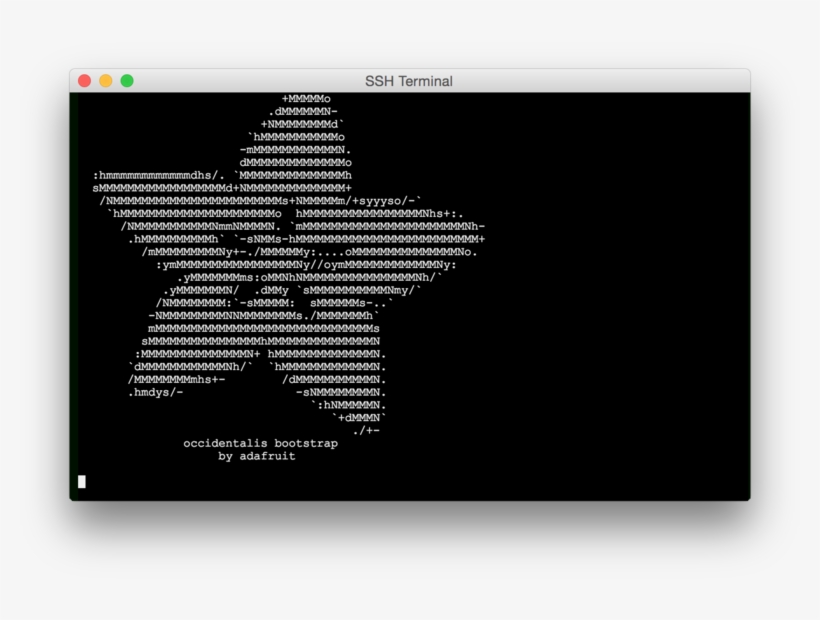Click the 'by adafruit' text line

[x=257, y=456]
